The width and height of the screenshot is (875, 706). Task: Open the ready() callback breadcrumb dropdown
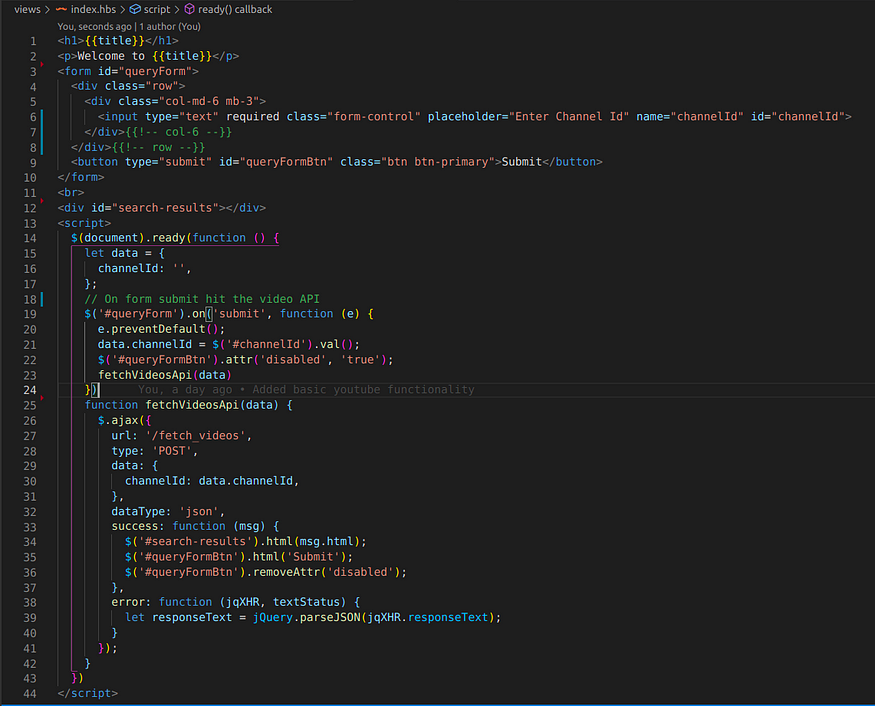(235, 9)
